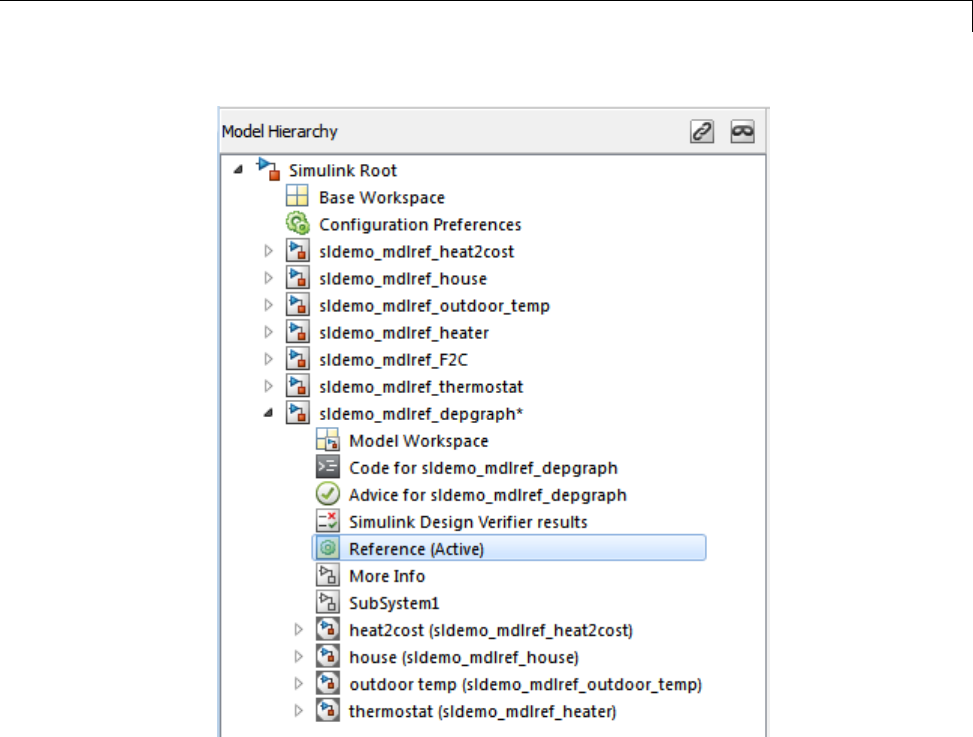Click the mask glasses icon in Model Hierarchy header
The width and height of the screenshot is (973, 737).
click(x=742, y=132)
